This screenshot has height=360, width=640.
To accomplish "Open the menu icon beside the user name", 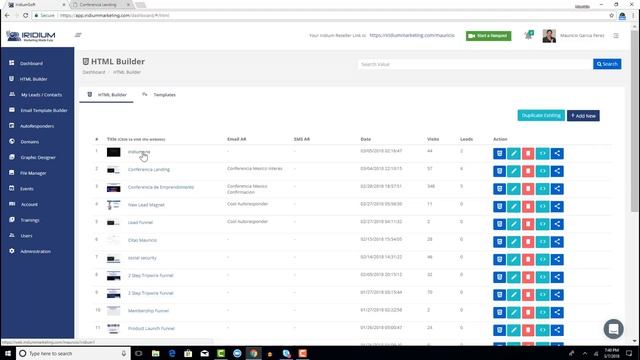I will (616, 36).
